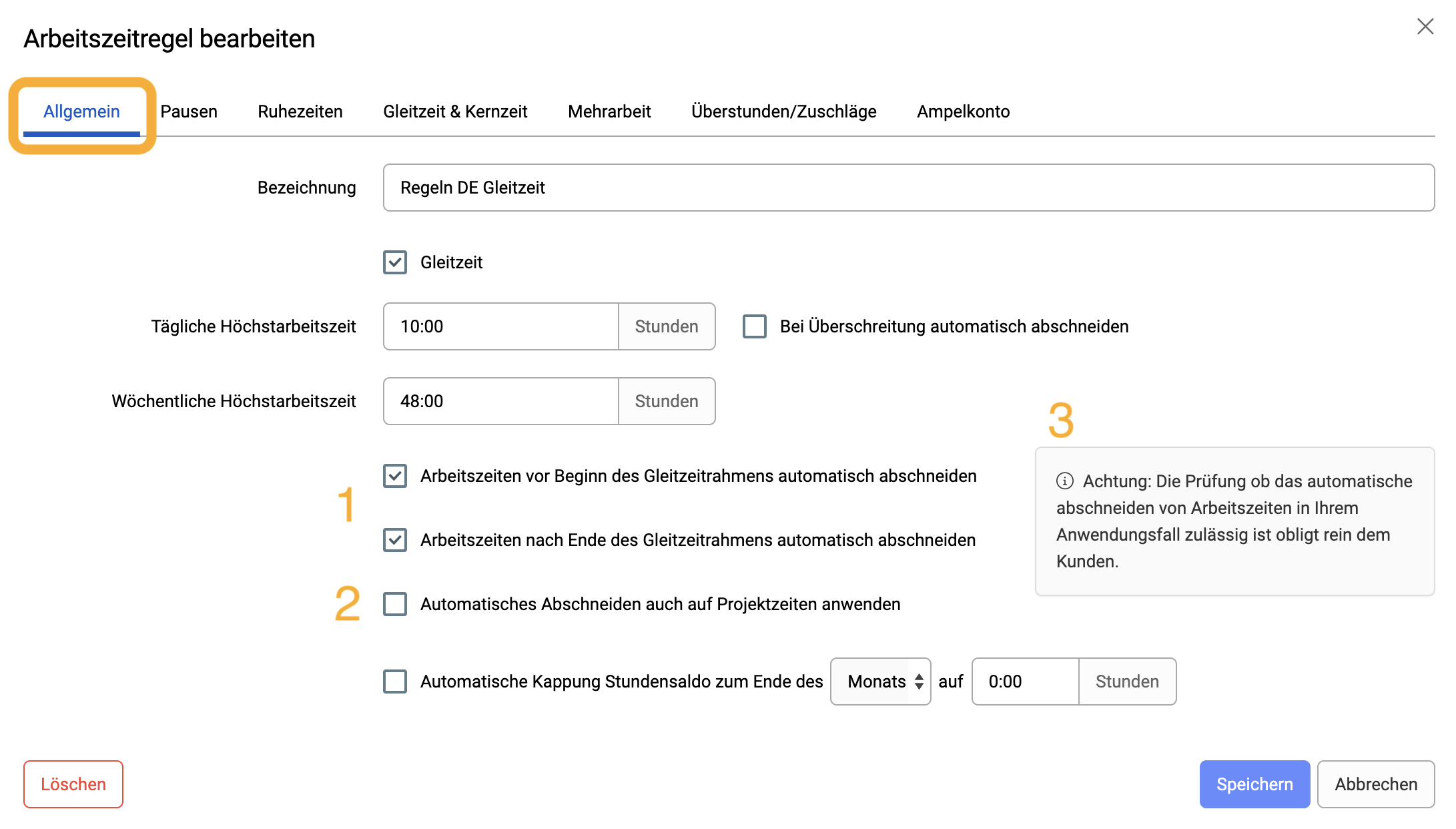The width and height of the screenshot is (1456, 829).
Task: Enable Automatische Kappung Stundensaldo checkbox
Action: click(395, 681)
